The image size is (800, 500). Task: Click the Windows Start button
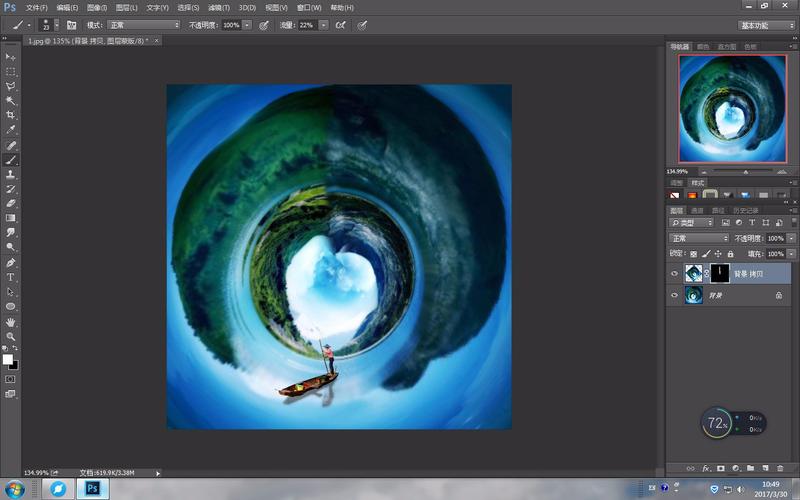(x=15, y=489)
